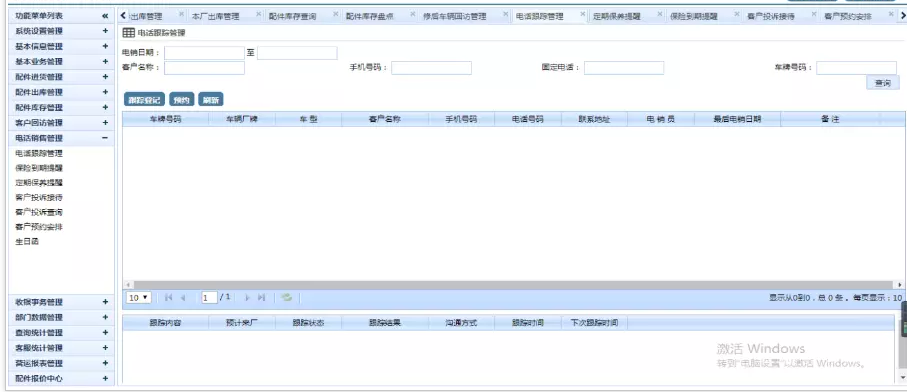Open page size dropdown showing 10
Image resolution: width=907 pixels, height=392 pixels.
coord(139,297)
